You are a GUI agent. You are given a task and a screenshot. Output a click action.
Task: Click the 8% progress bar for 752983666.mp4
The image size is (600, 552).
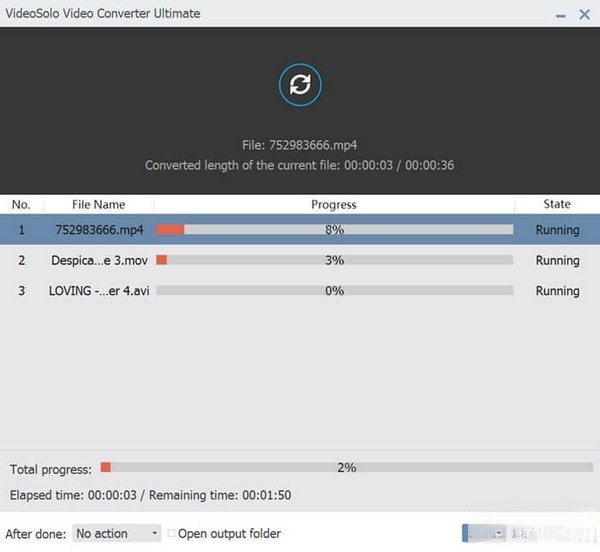pos(334,230)
